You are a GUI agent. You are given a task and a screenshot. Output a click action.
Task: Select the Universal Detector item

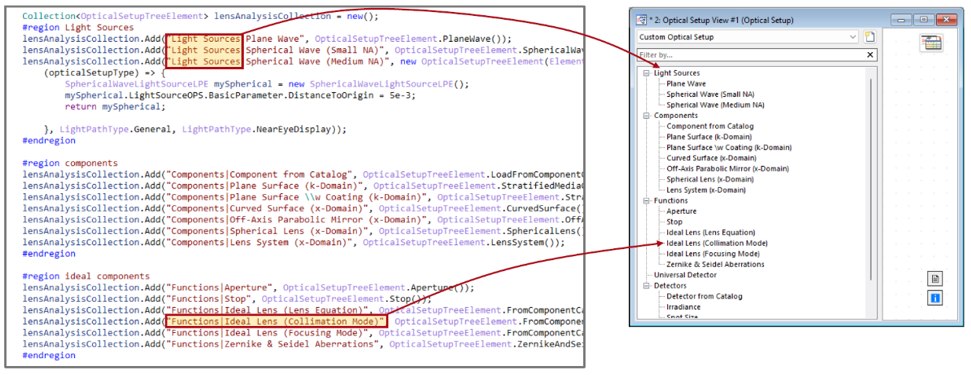click(686, 275)
